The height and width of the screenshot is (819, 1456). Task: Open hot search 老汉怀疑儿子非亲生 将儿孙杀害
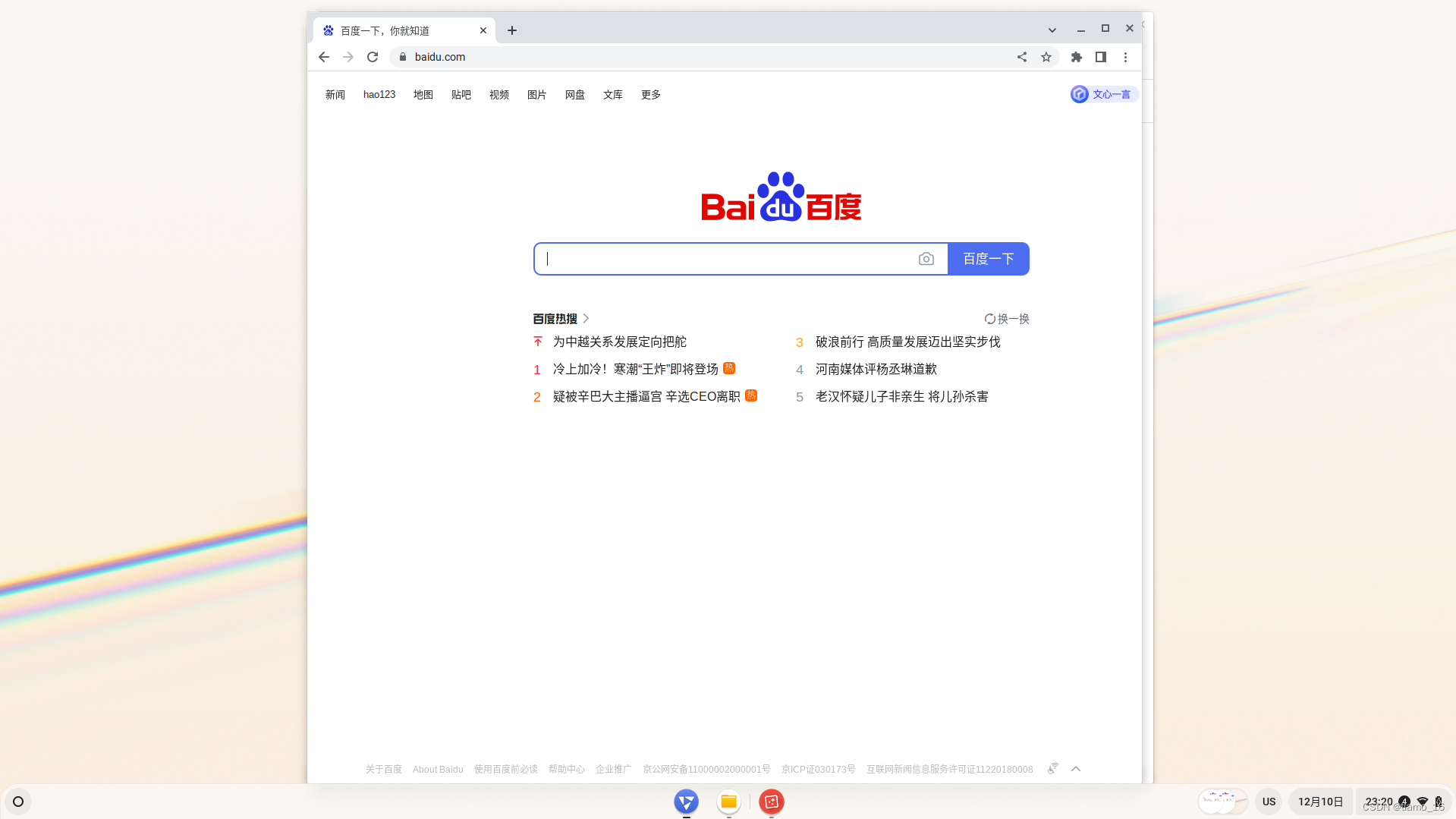pyautogui.click(x=902, y=397)
